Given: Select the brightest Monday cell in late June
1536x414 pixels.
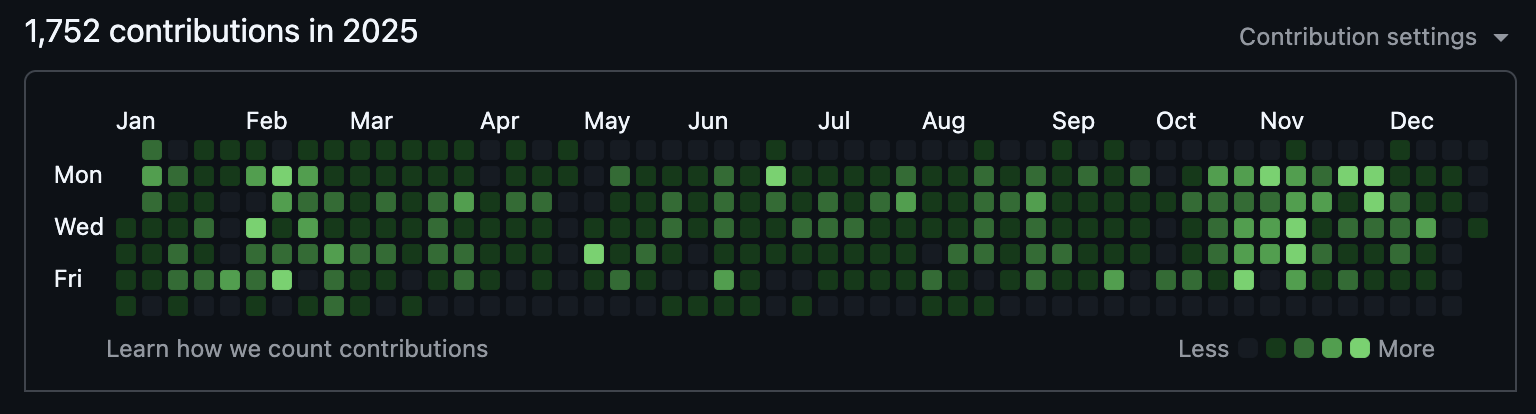Looking at the screenshot, I should pyautogui.click(x=776, y=177).
